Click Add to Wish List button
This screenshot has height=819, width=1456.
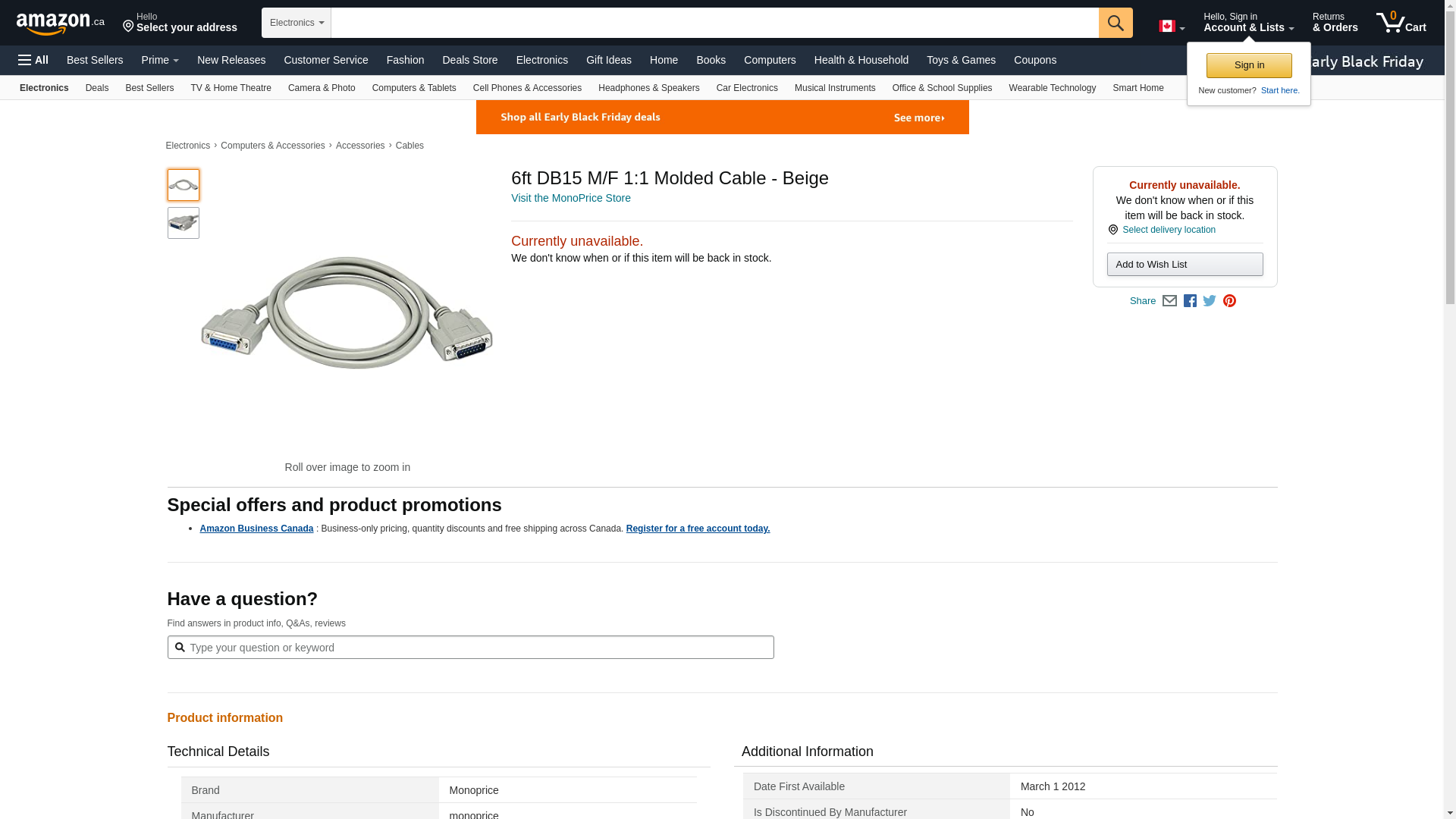coord(1184,265)
